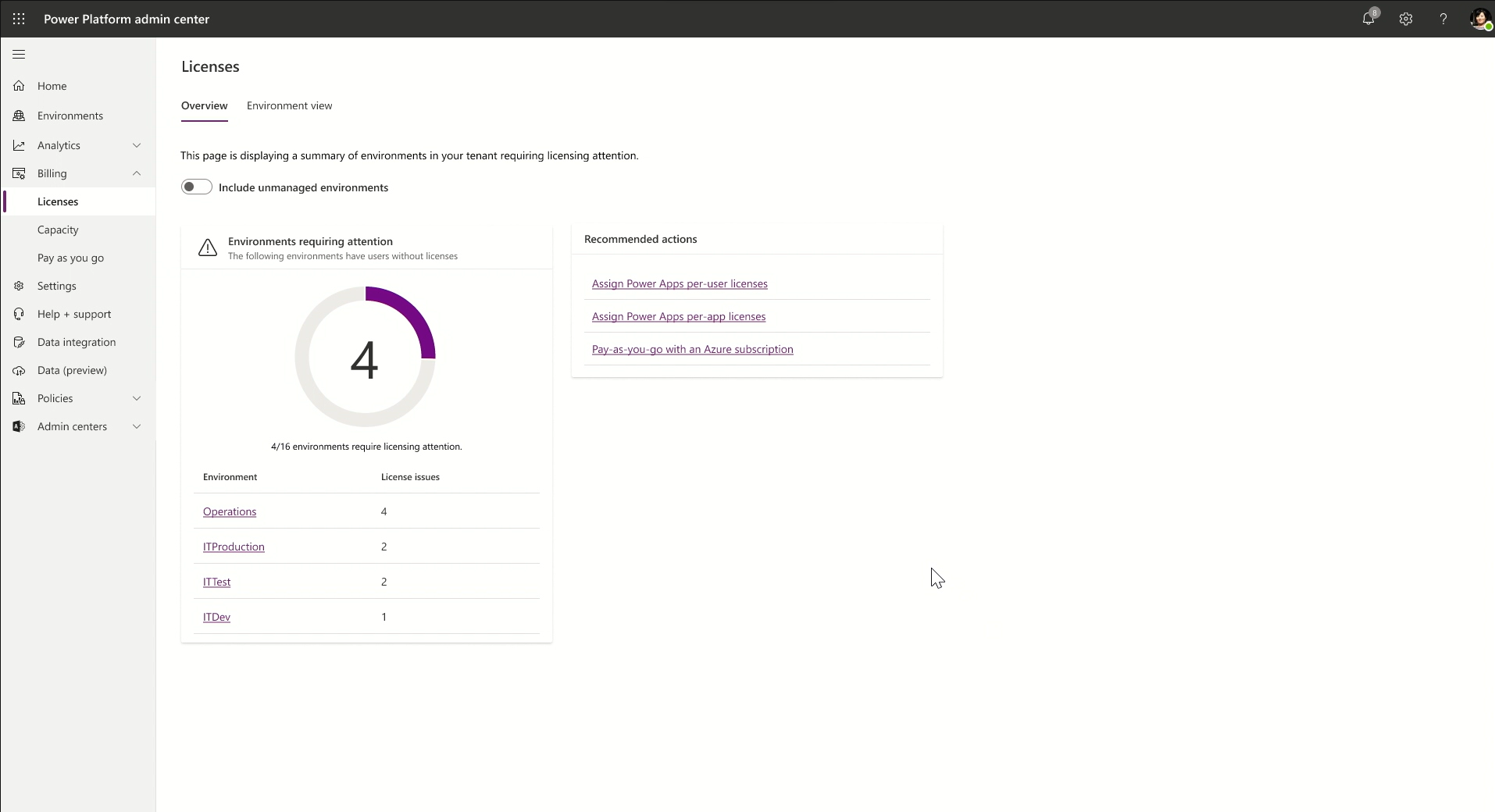This screenshot has height=812, width=1495.
Task: Click Environments label in sidebar
Action: [x=70, y=116]
